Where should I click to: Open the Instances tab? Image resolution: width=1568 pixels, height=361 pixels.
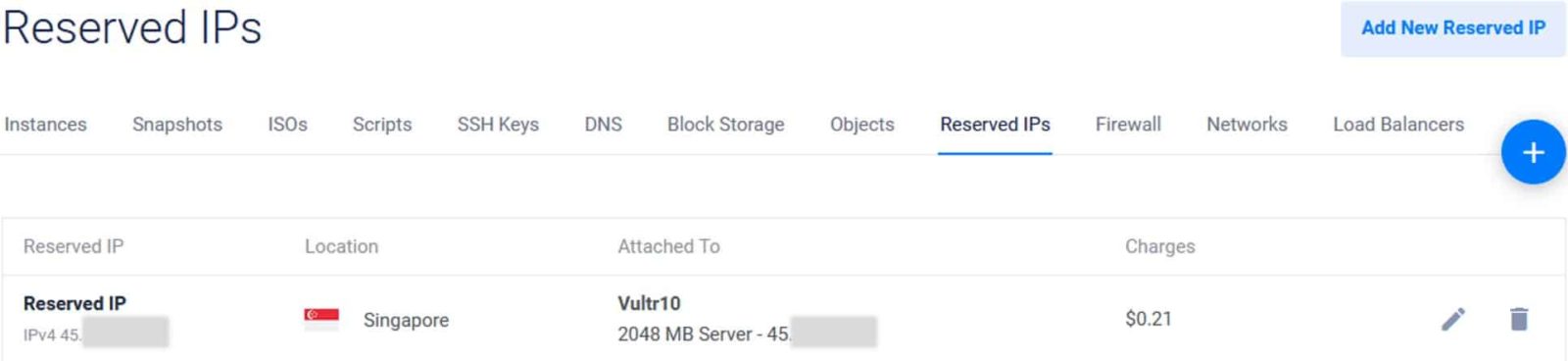pos(45,125)
